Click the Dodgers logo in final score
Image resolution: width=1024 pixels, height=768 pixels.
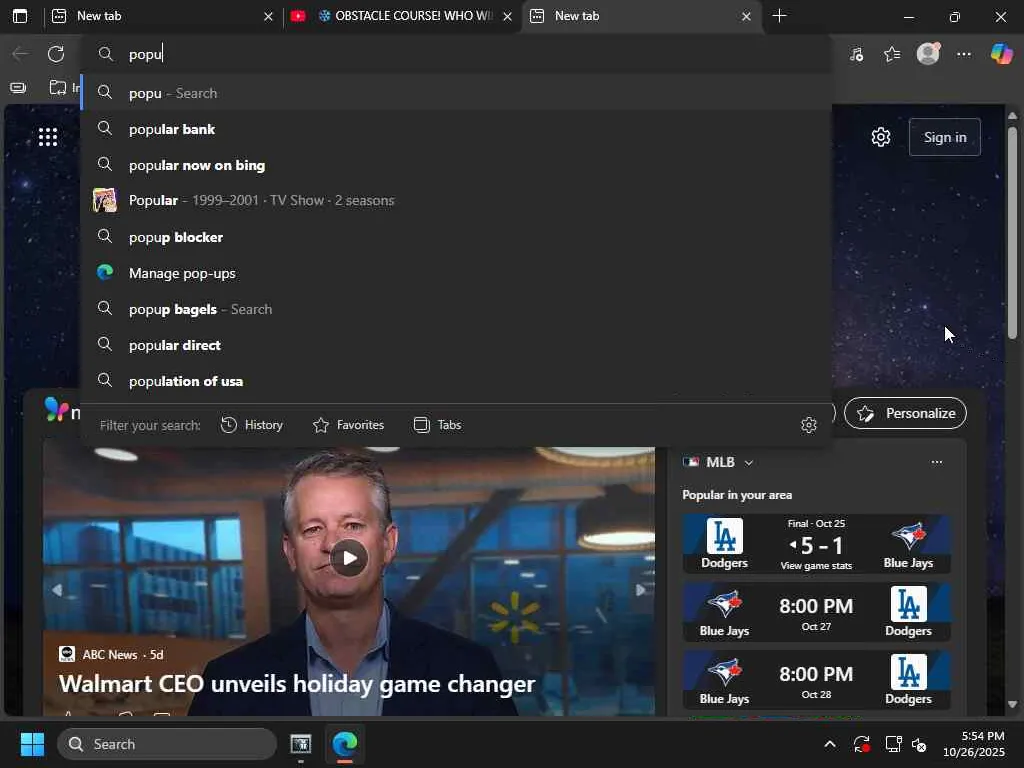[x=724, y=536]
